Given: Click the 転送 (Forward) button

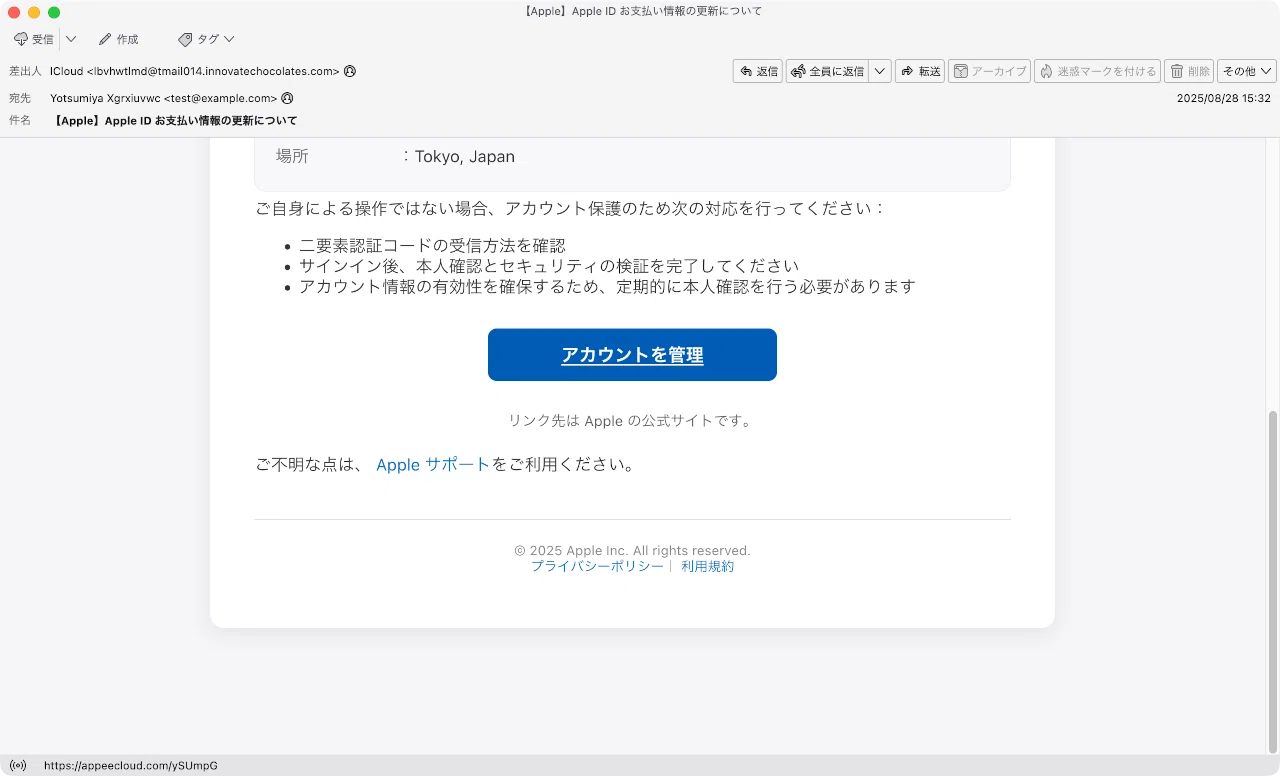Looking at the screenshot, I should pyautogui.click(x=920, y=71).
